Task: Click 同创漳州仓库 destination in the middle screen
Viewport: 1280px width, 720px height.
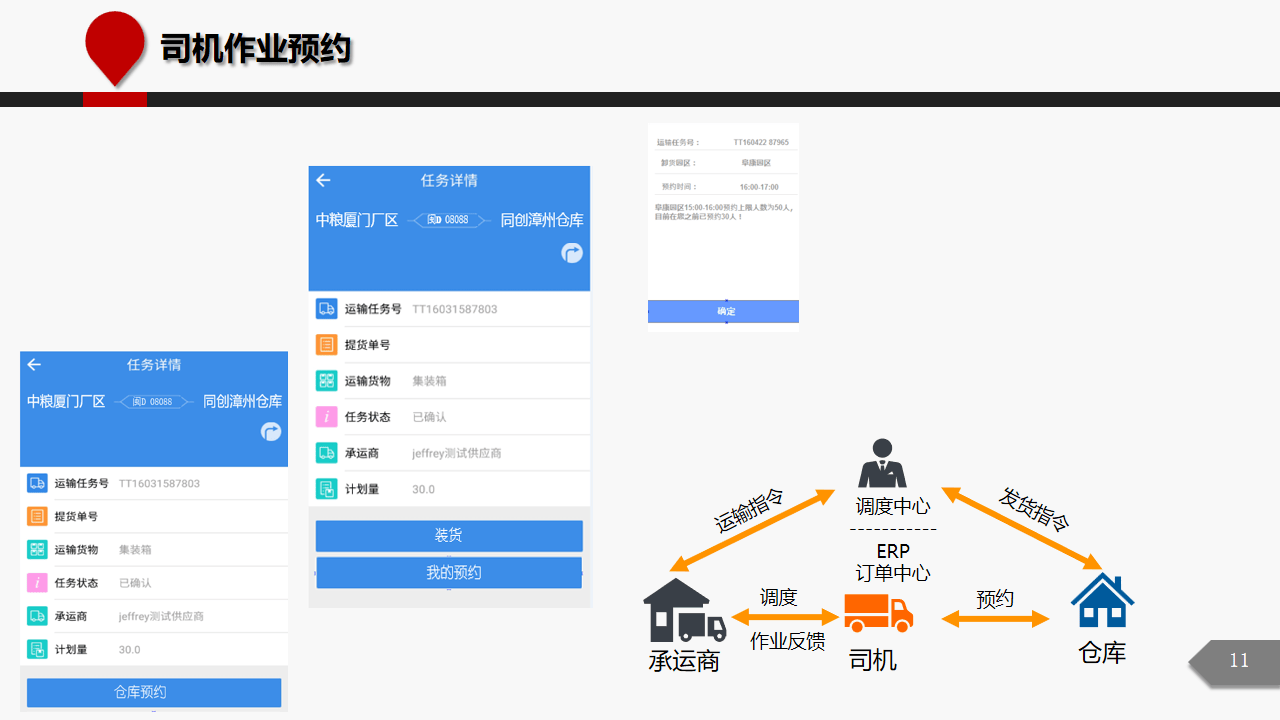Action: click(x=542, y=220)
